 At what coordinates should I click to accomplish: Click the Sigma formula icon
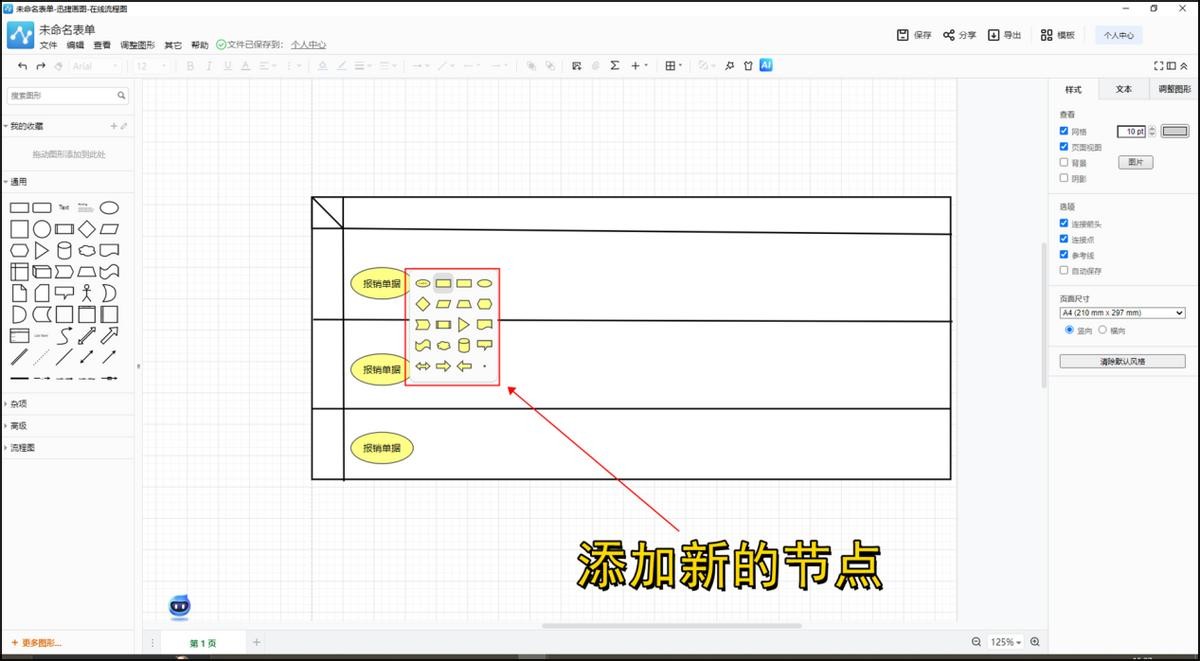[615, 66]
